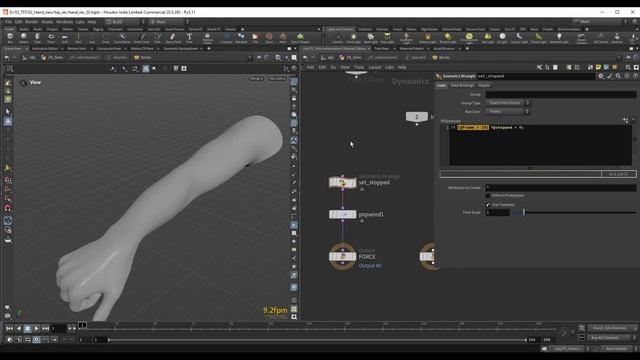The height and width of the screenshot is (360, 640).
Task: Add an Ambient Light from the shelf
Action: click(x=559, y=38)
